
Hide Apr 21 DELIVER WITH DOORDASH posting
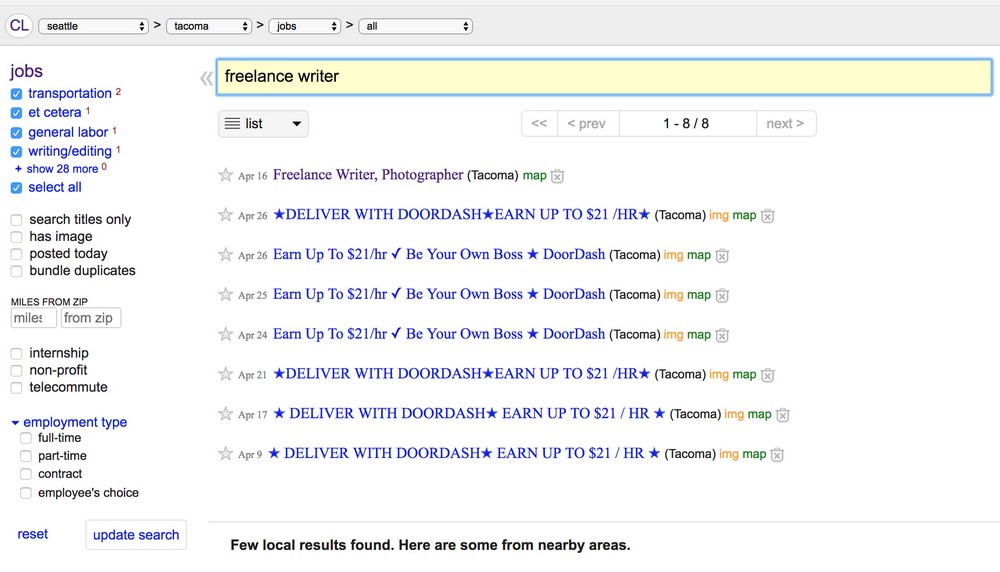[x=767, y=376]
